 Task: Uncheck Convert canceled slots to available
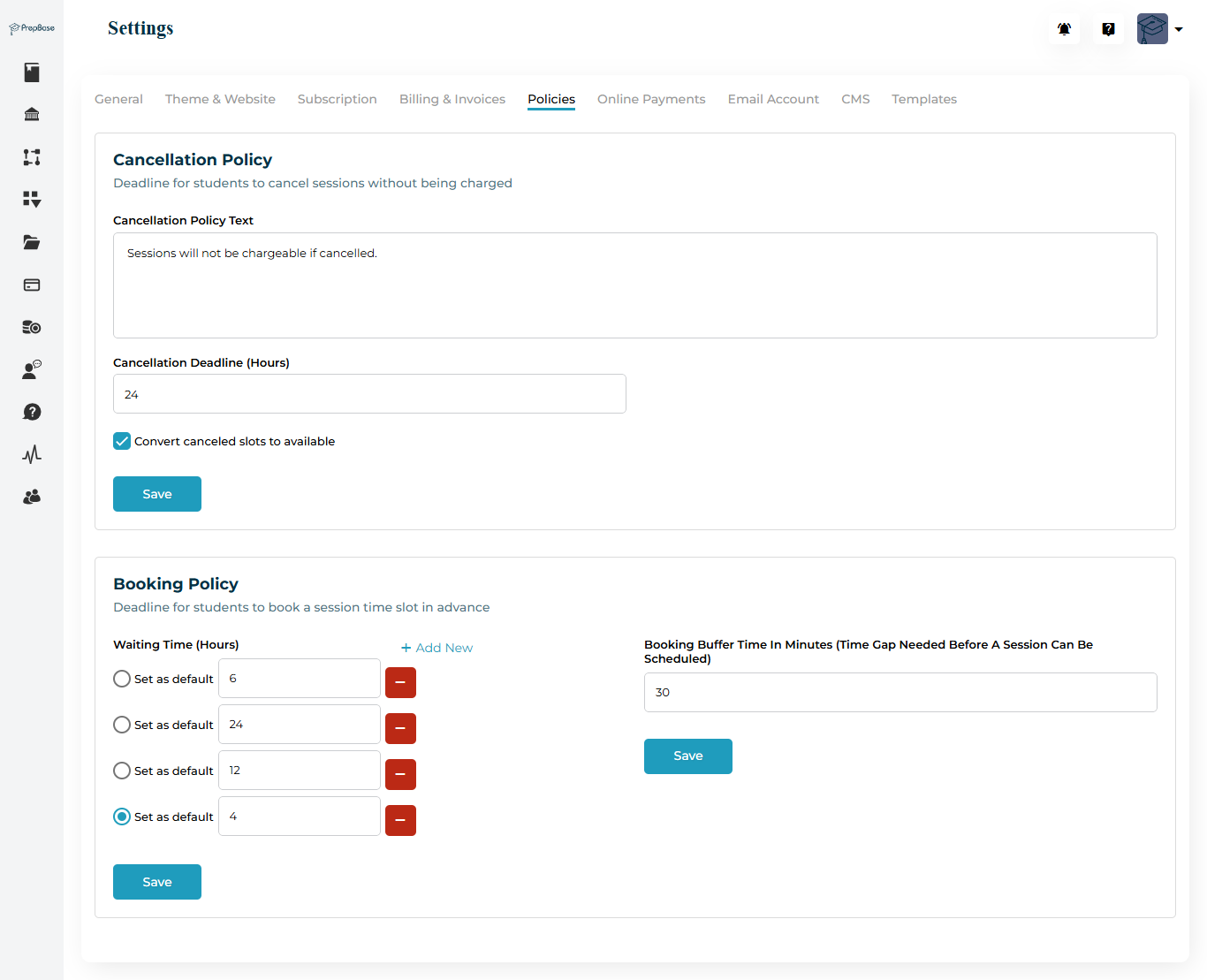tap(122, 441)
